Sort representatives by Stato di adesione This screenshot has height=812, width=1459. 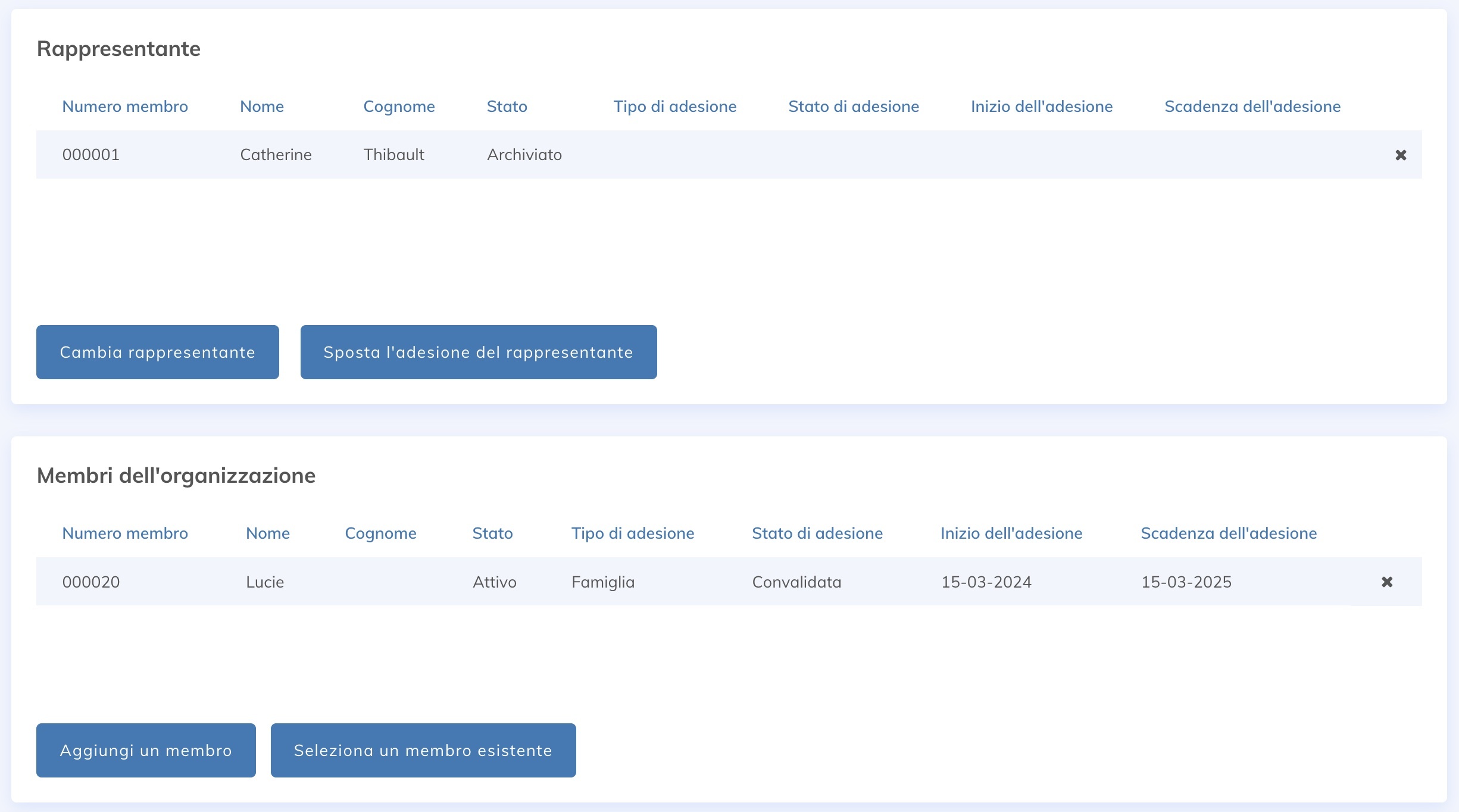854,107
